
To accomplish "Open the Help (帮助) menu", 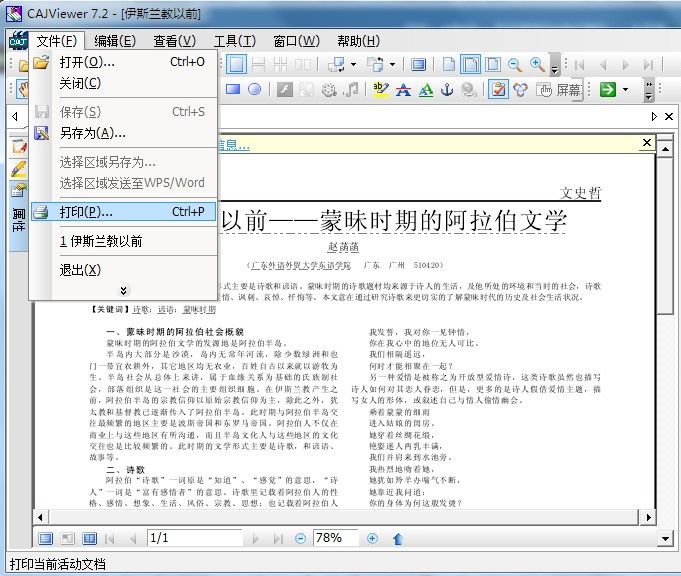I will pyautogui.click(x=358, y=41).
